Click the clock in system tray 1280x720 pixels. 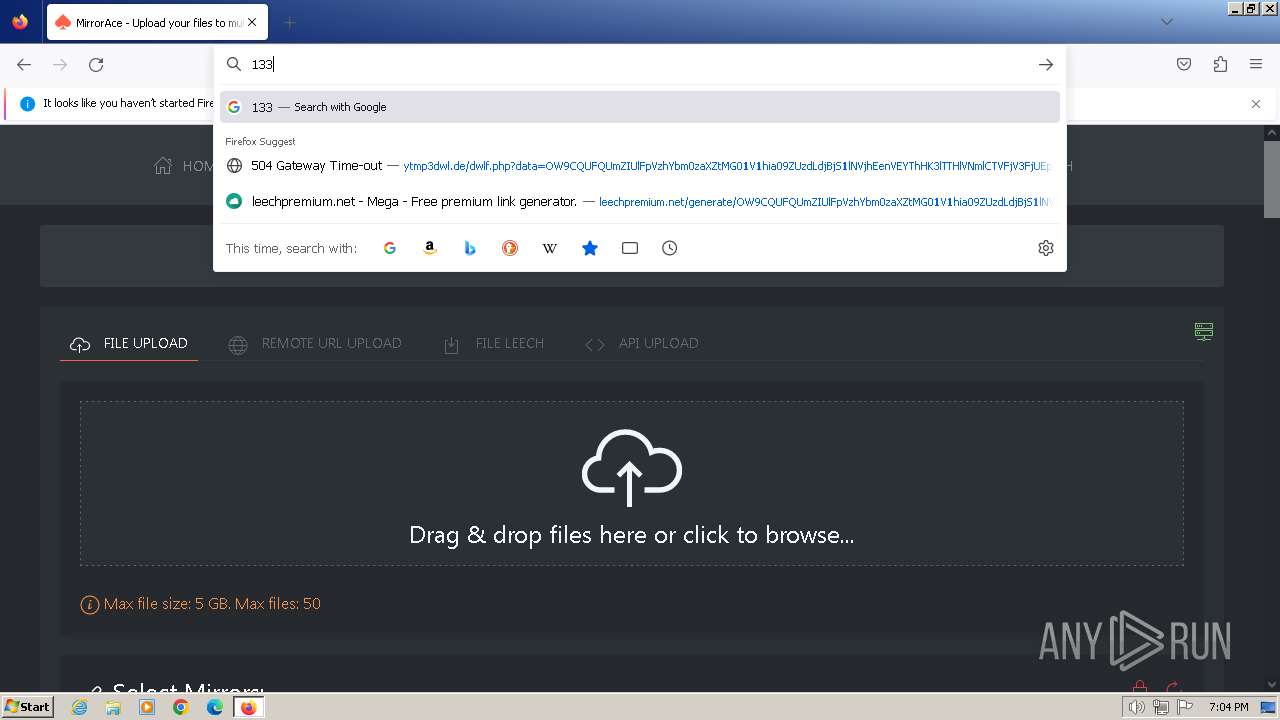[1228, 707]
